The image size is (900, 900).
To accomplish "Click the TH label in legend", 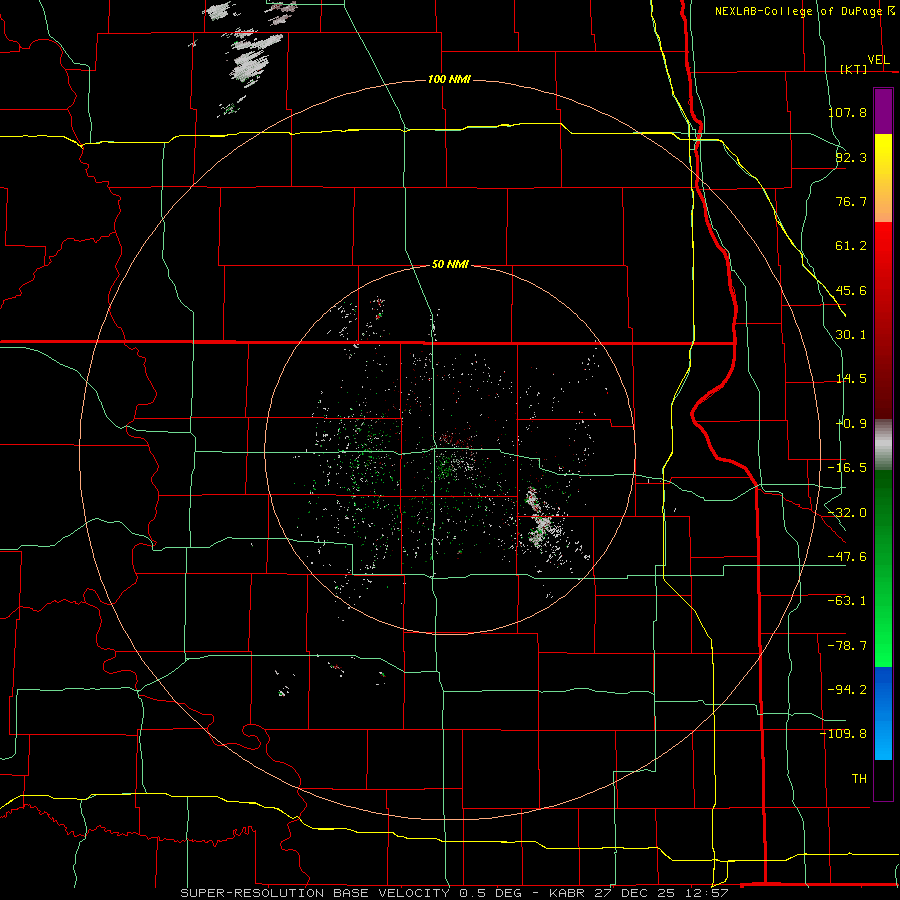I will 859,779.
